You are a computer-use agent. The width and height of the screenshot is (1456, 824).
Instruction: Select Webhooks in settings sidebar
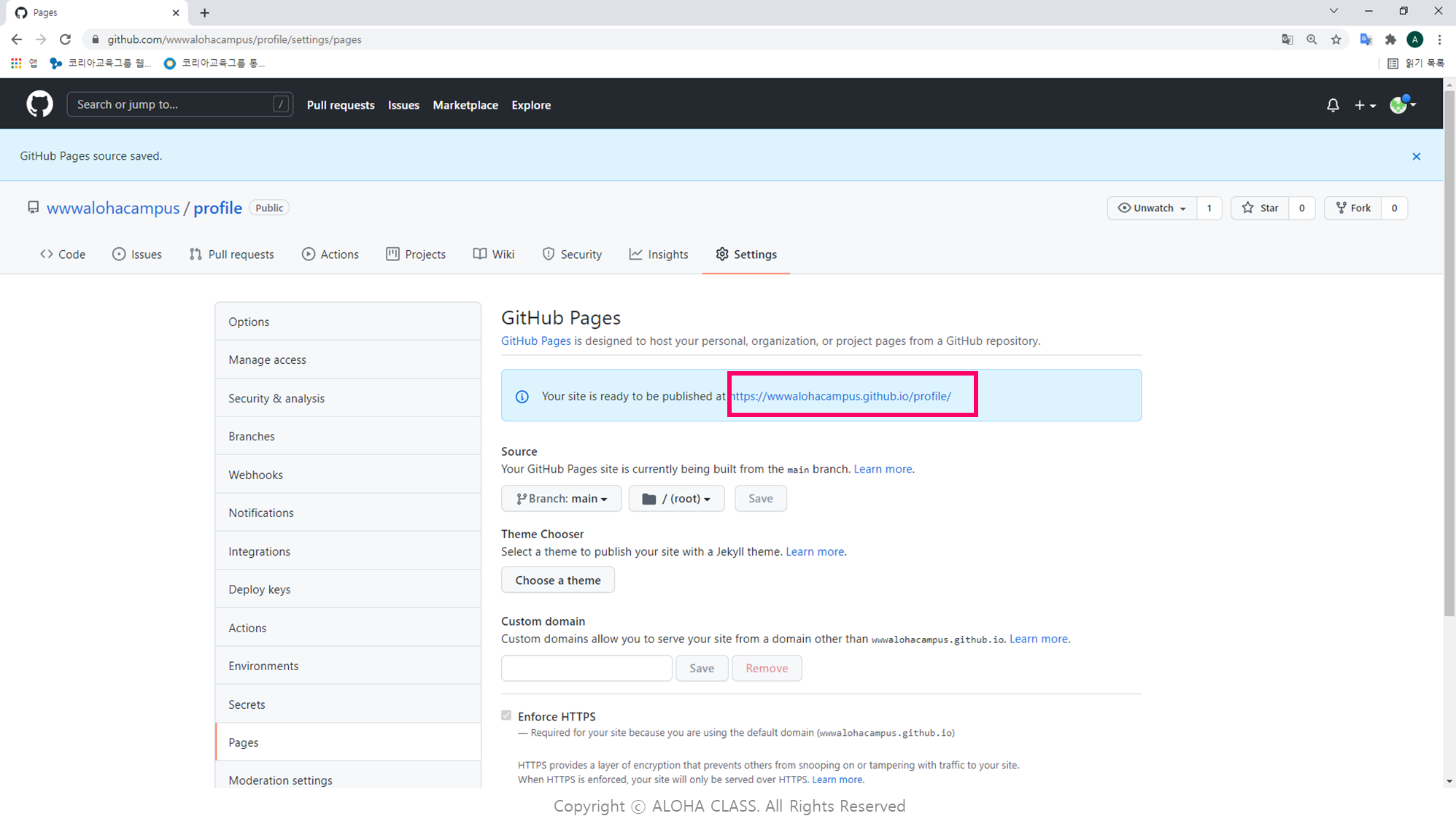point(348,475)
